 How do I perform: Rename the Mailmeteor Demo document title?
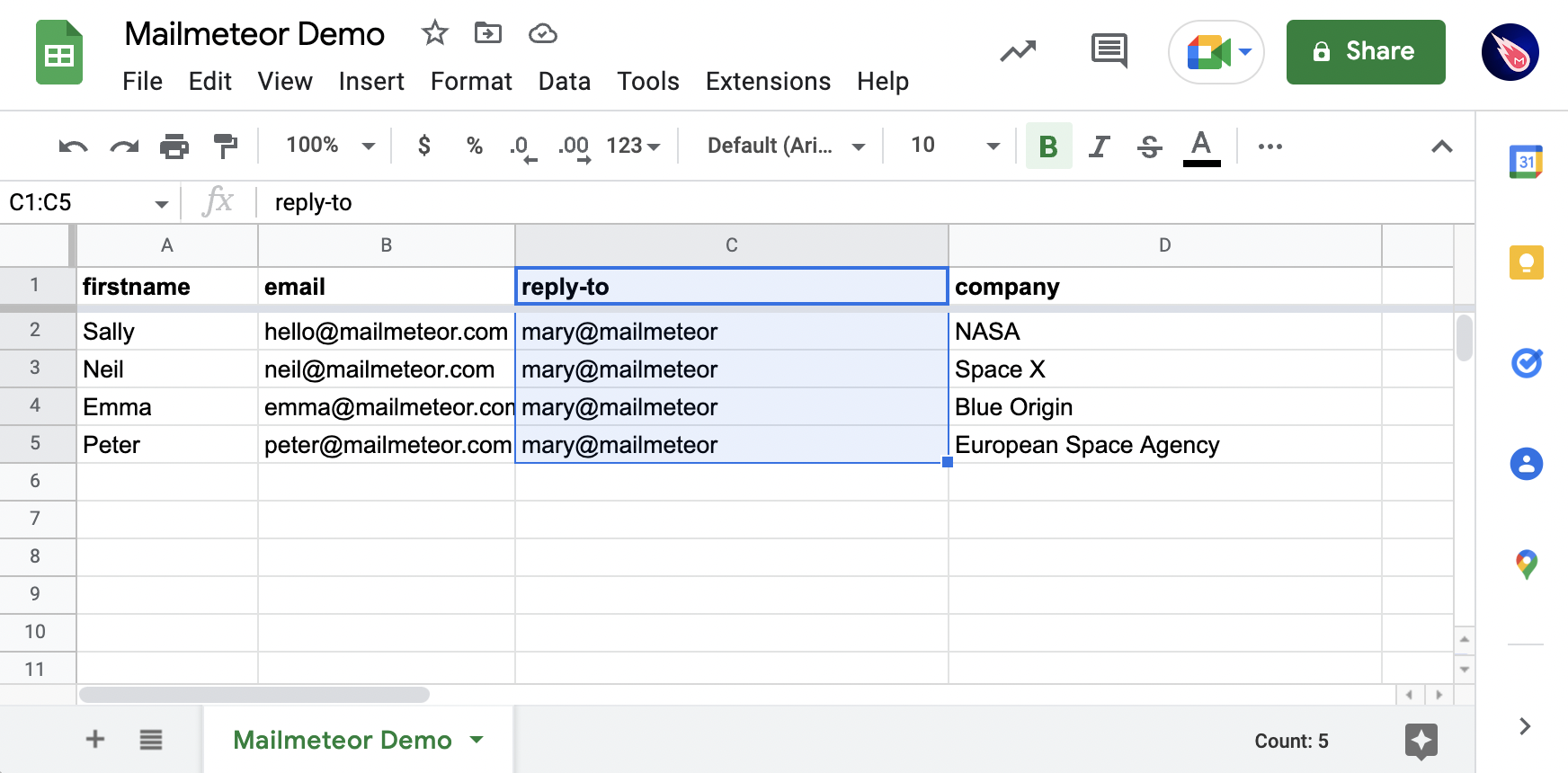pos(254,34)
